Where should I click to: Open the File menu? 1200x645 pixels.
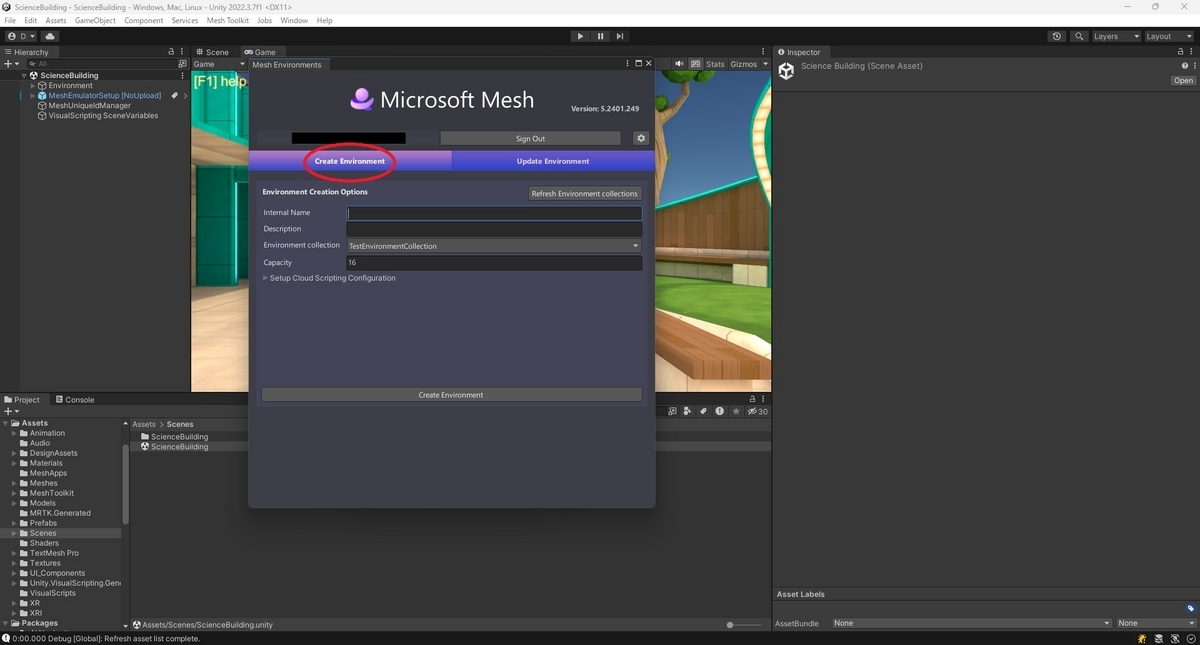10,20
